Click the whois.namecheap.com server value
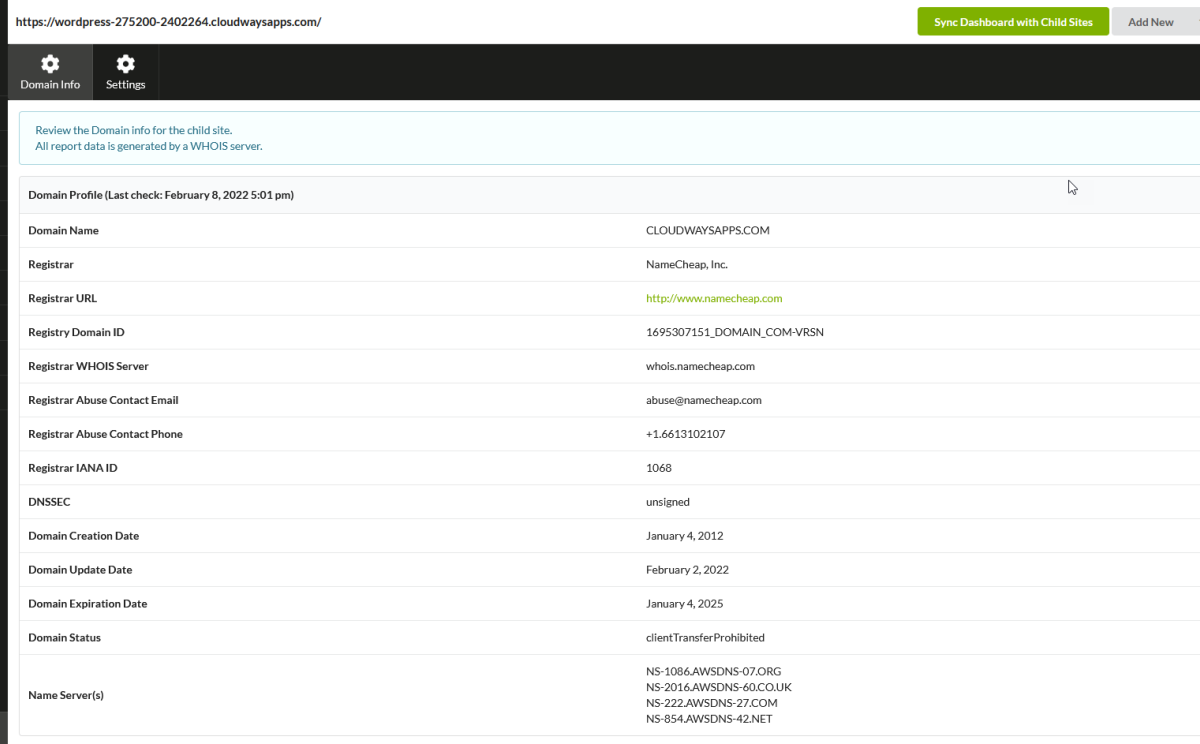 coord(700,366)
